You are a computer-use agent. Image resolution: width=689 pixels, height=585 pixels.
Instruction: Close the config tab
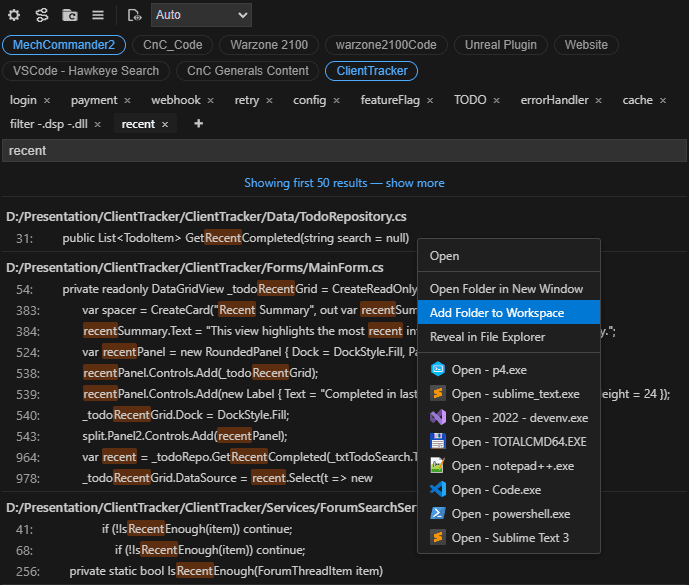pos(336,101)
